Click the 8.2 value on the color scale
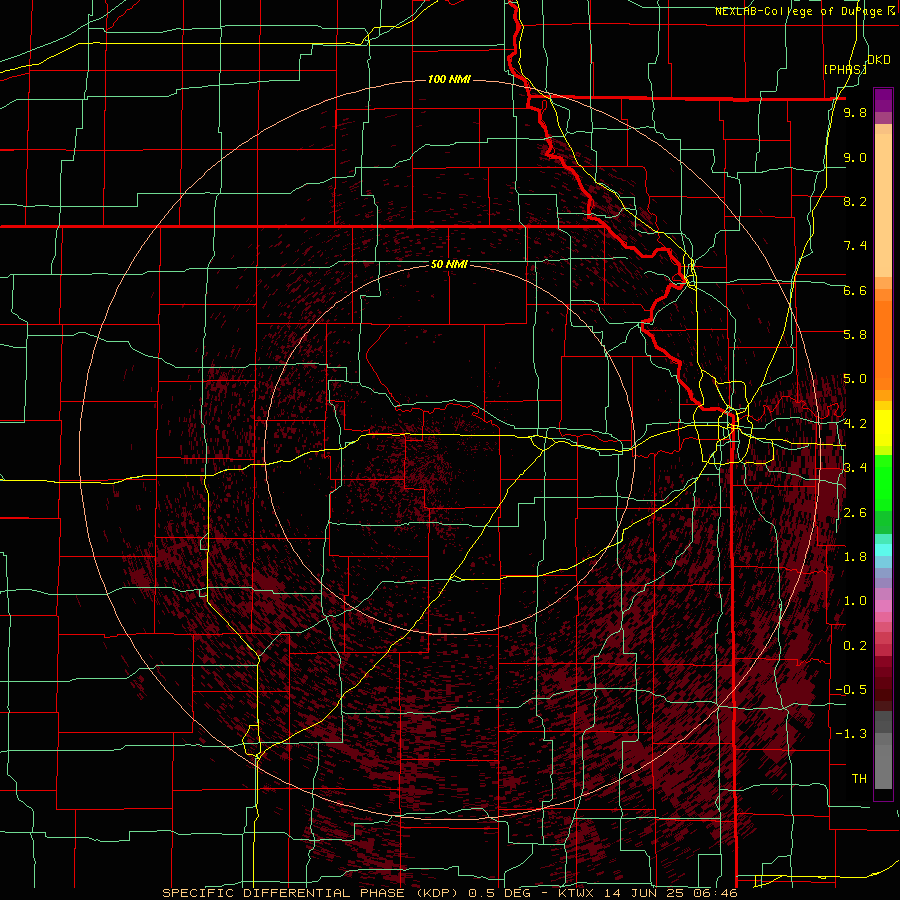The width and height of the screenshot is (900, 900). 855,201
